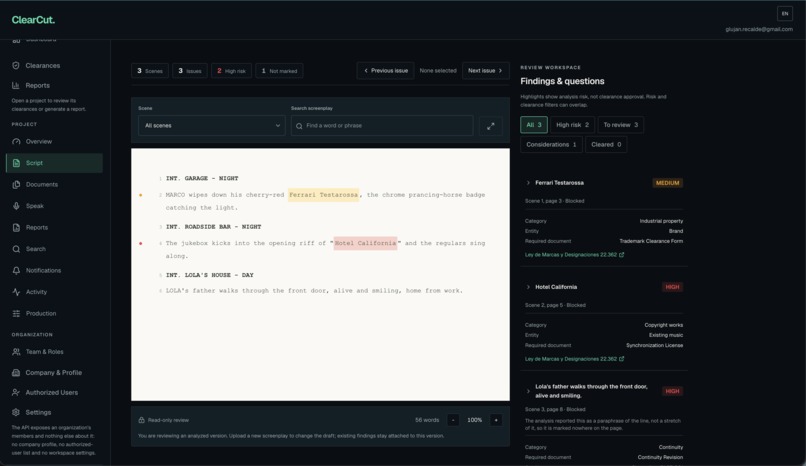The width and height of the screenshot is (806, 466).
Task: Filter findings by To review 3
Action: [x=620, y=125]
